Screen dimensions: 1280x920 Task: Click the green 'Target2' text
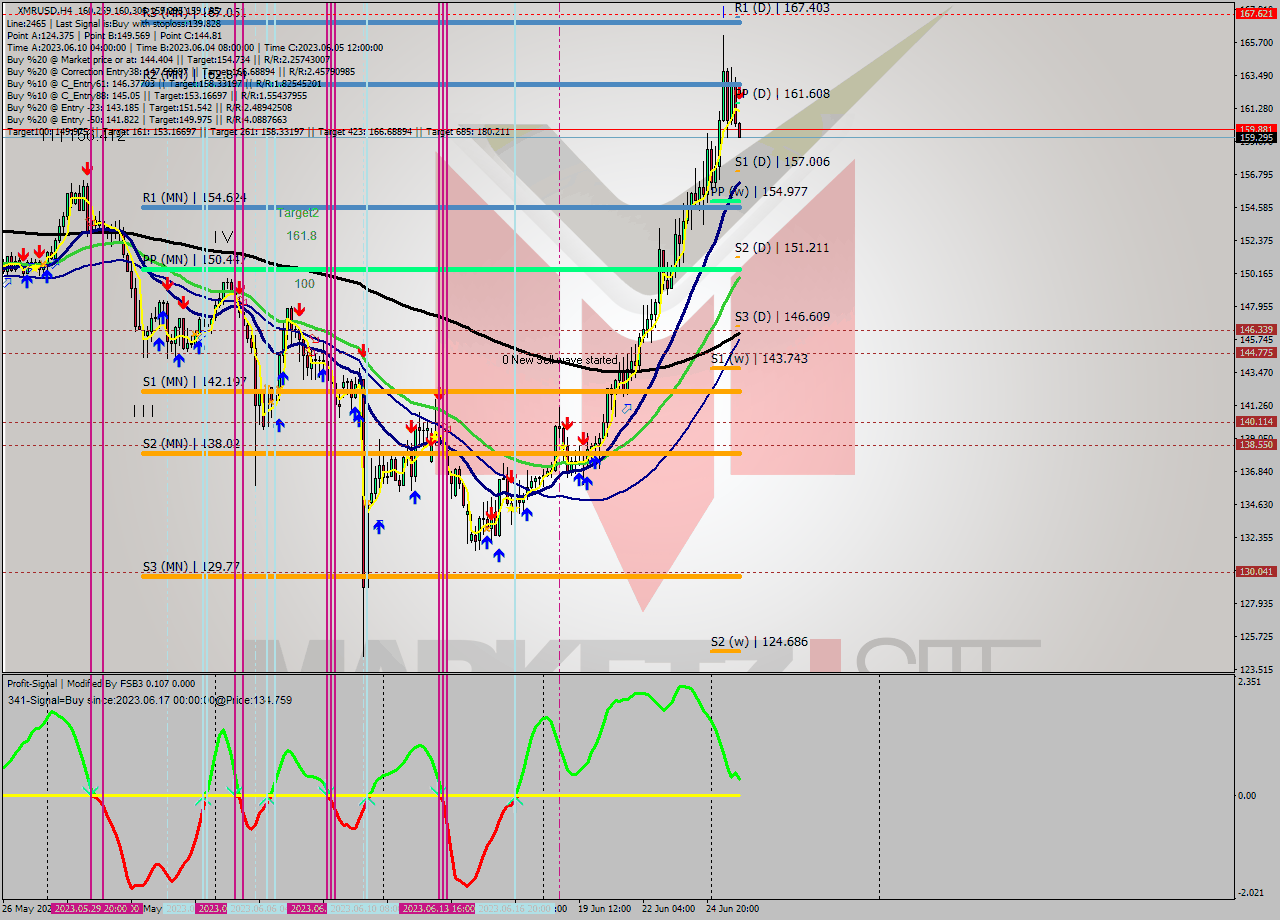[298, 212]
